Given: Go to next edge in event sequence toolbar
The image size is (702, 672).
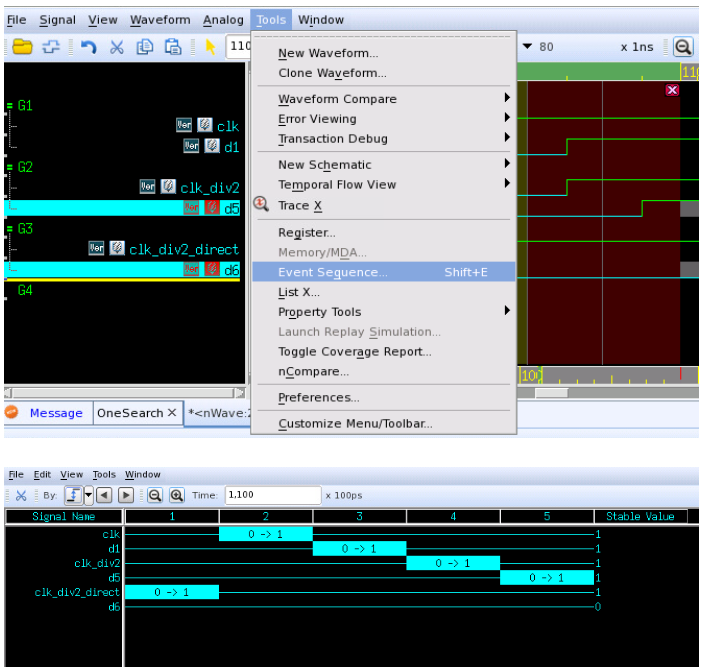Looking at the screenshot, I should click(126, 495).
